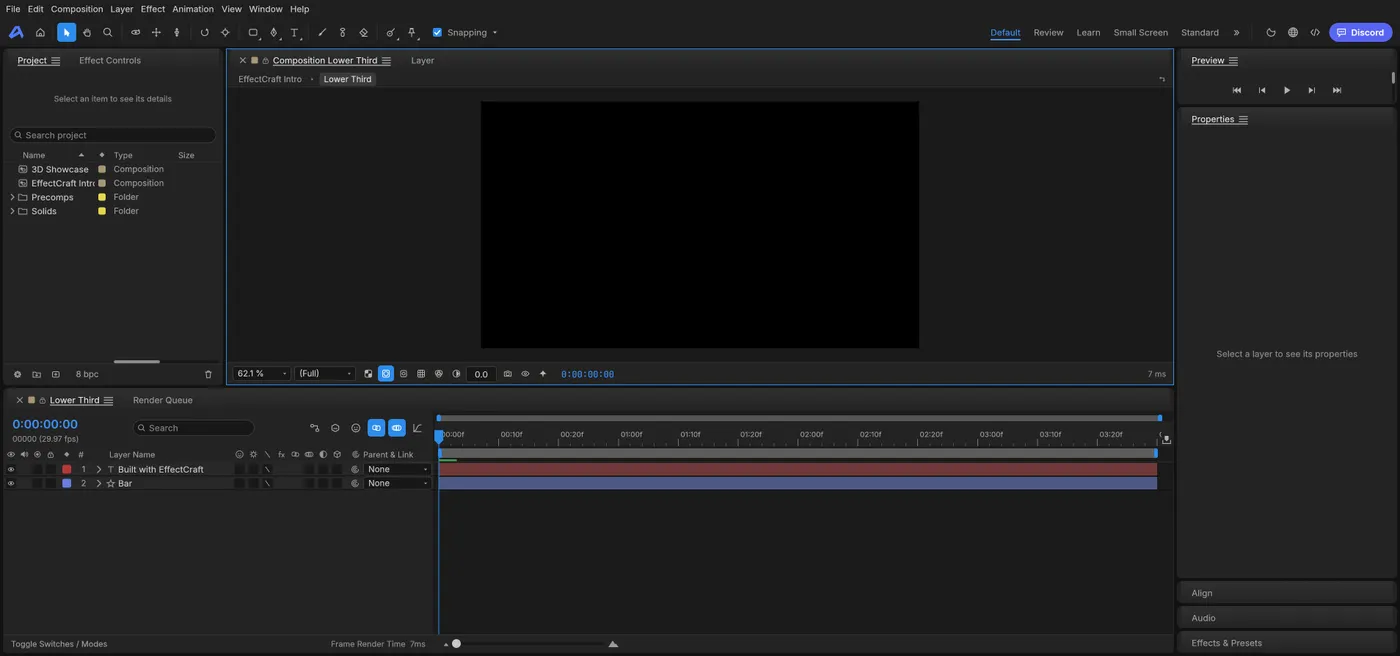Image resolution: width=1400 pixels, height=656 pixels.
Task: Click the Properties panel menu icon
Action: pos(1243,119)
